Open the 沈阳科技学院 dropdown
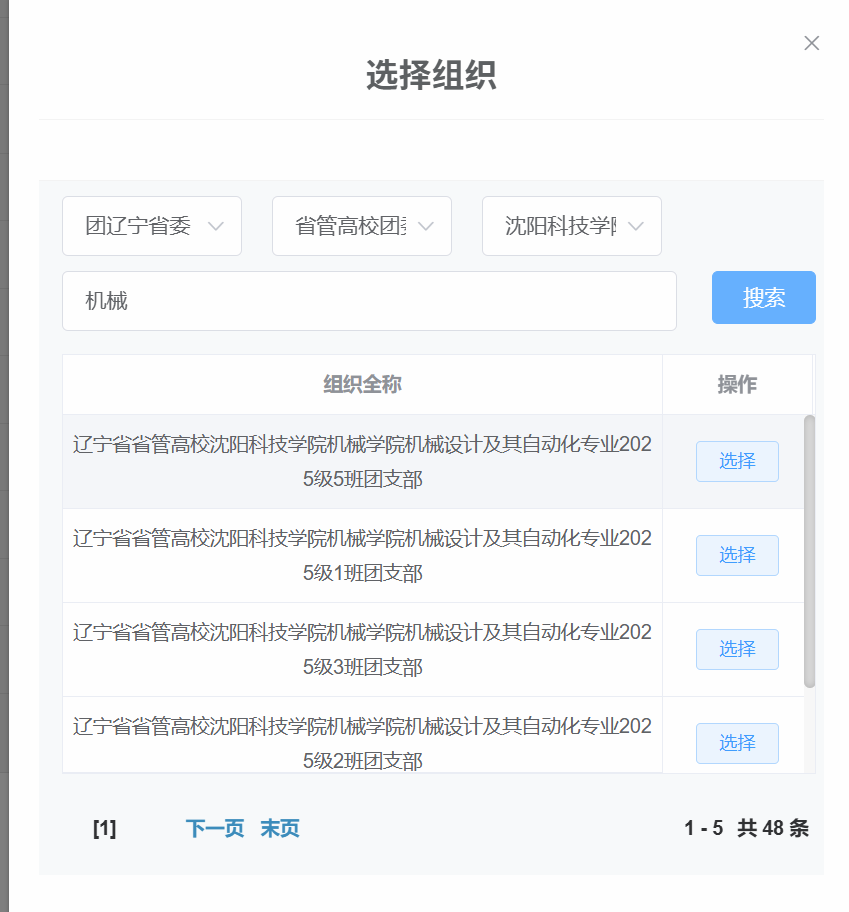Screen dimensions: 849x912 click(572, 226)
